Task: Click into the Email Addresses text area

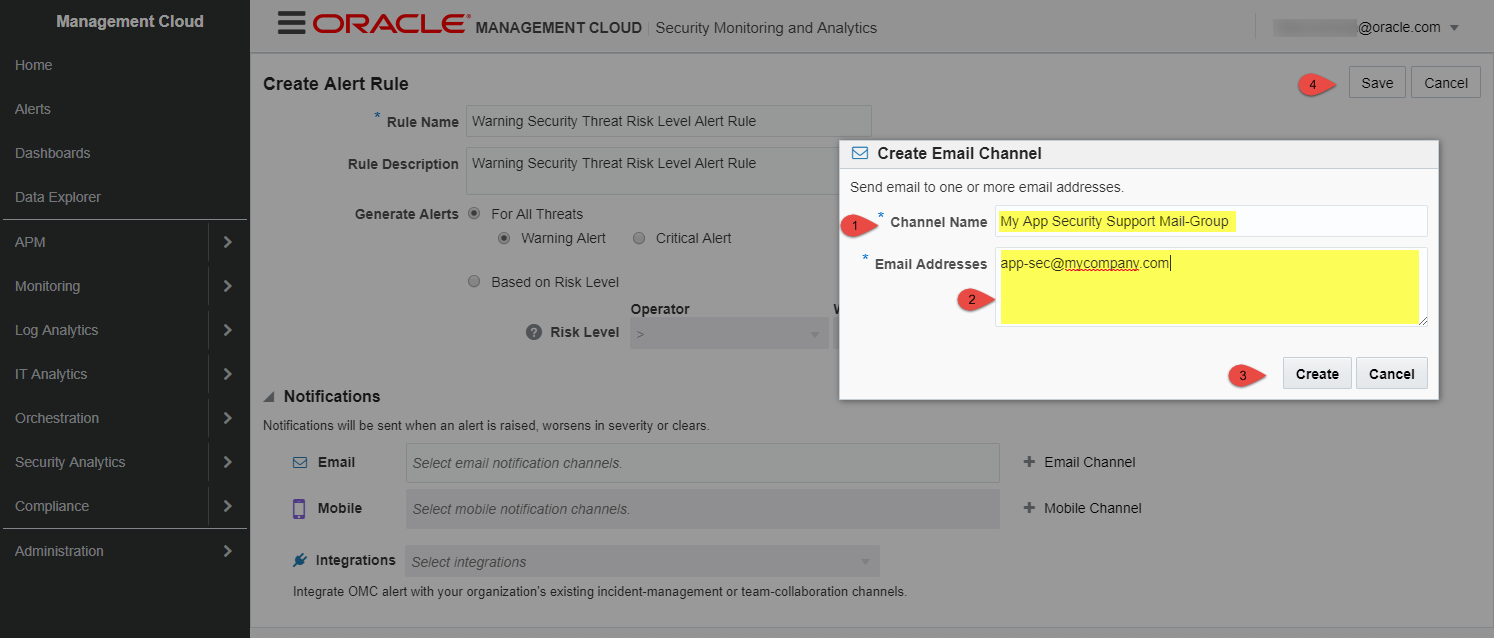Action: point(1211,287)
